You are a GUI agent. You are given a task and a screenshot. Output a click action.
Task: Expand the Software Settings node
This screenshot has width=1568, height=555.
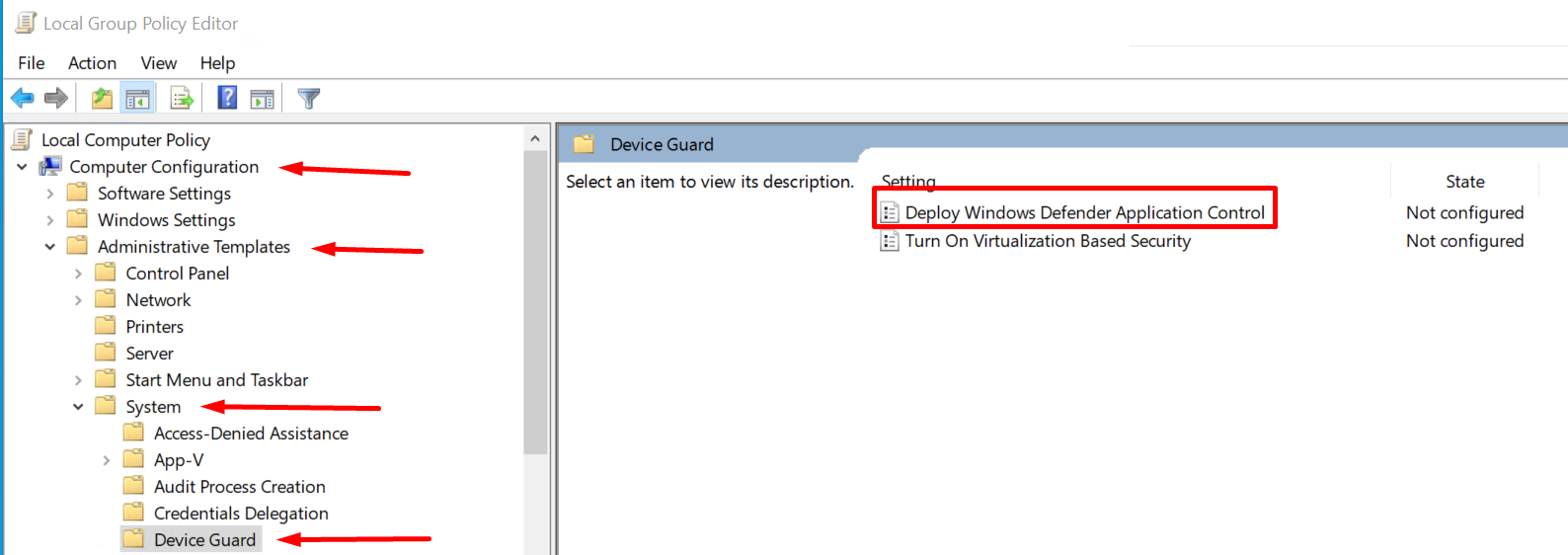50,194
